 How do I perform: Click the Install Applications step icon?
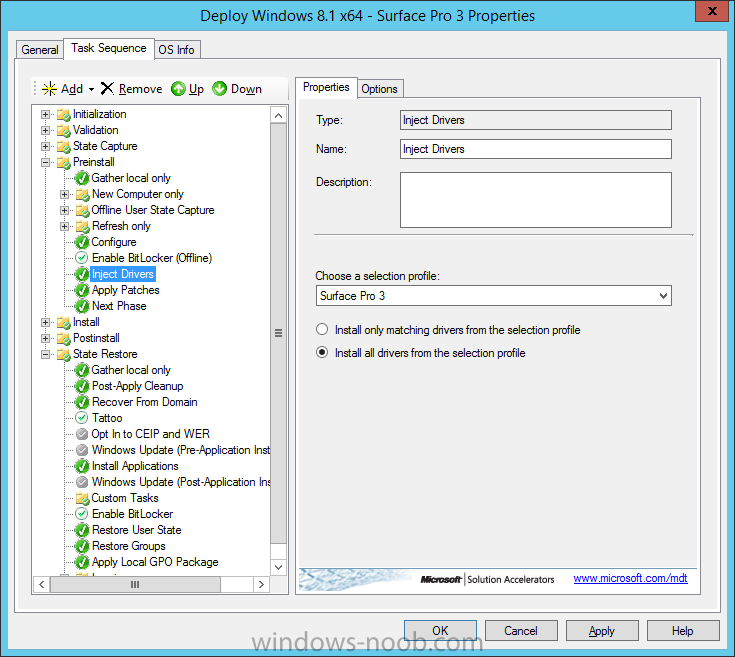click(x=82, y=466)
